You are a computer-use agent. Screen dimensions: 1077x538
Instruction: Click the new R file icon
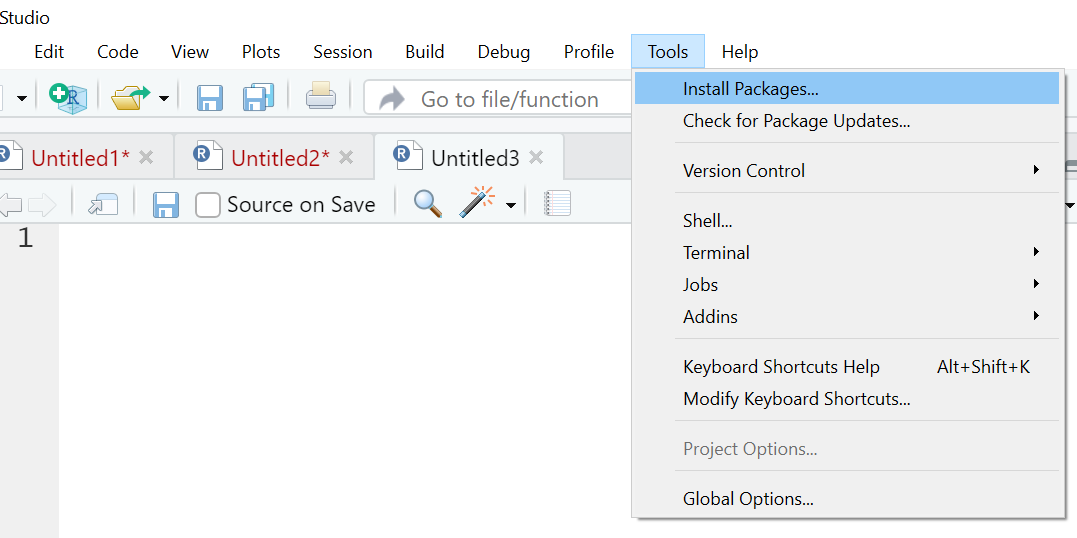(68, 98)
